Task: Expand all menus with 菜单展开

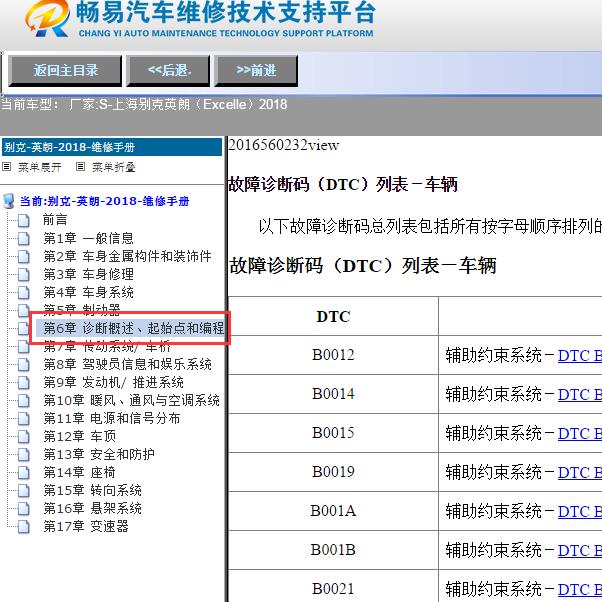Action: (x=40, y=167)
